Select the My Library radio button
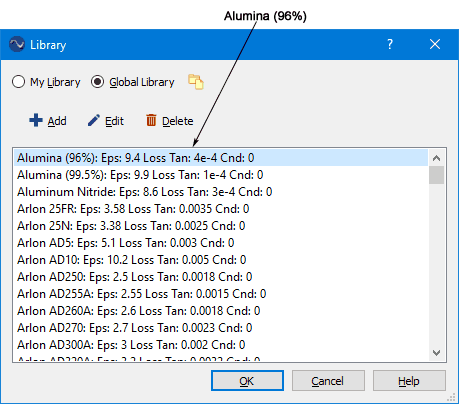The height and width of the screenshot is (404, 459). [x=18, y=82]
